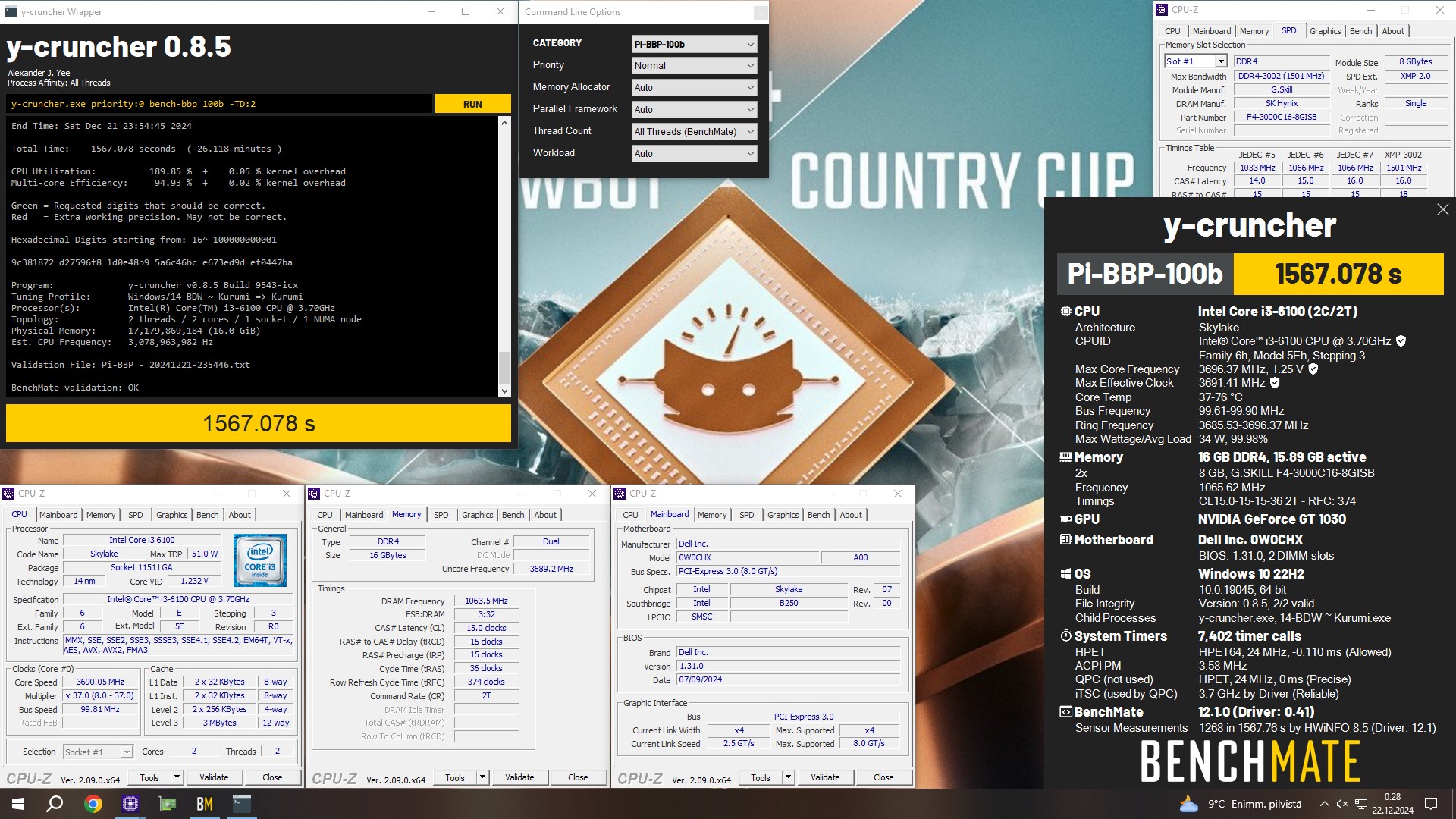Open the weather widget in the taskbar
1456x819 pixels.
[x=1241, y=804]
